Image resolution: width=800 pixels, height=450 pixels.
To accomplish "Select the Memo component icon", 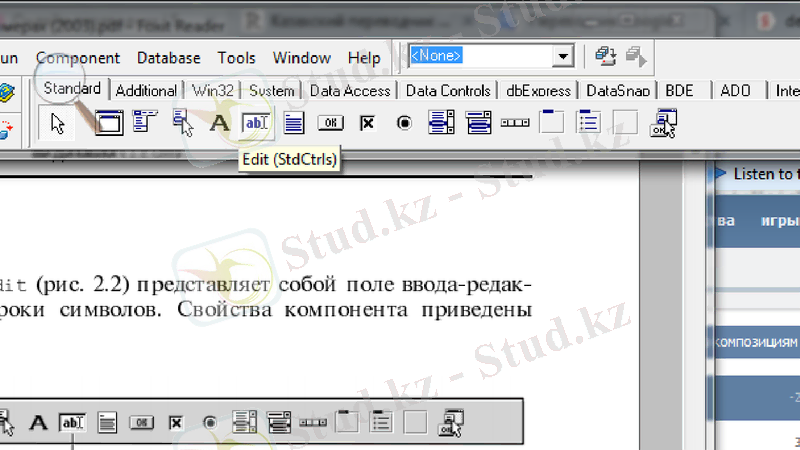I will click(293, 123).
